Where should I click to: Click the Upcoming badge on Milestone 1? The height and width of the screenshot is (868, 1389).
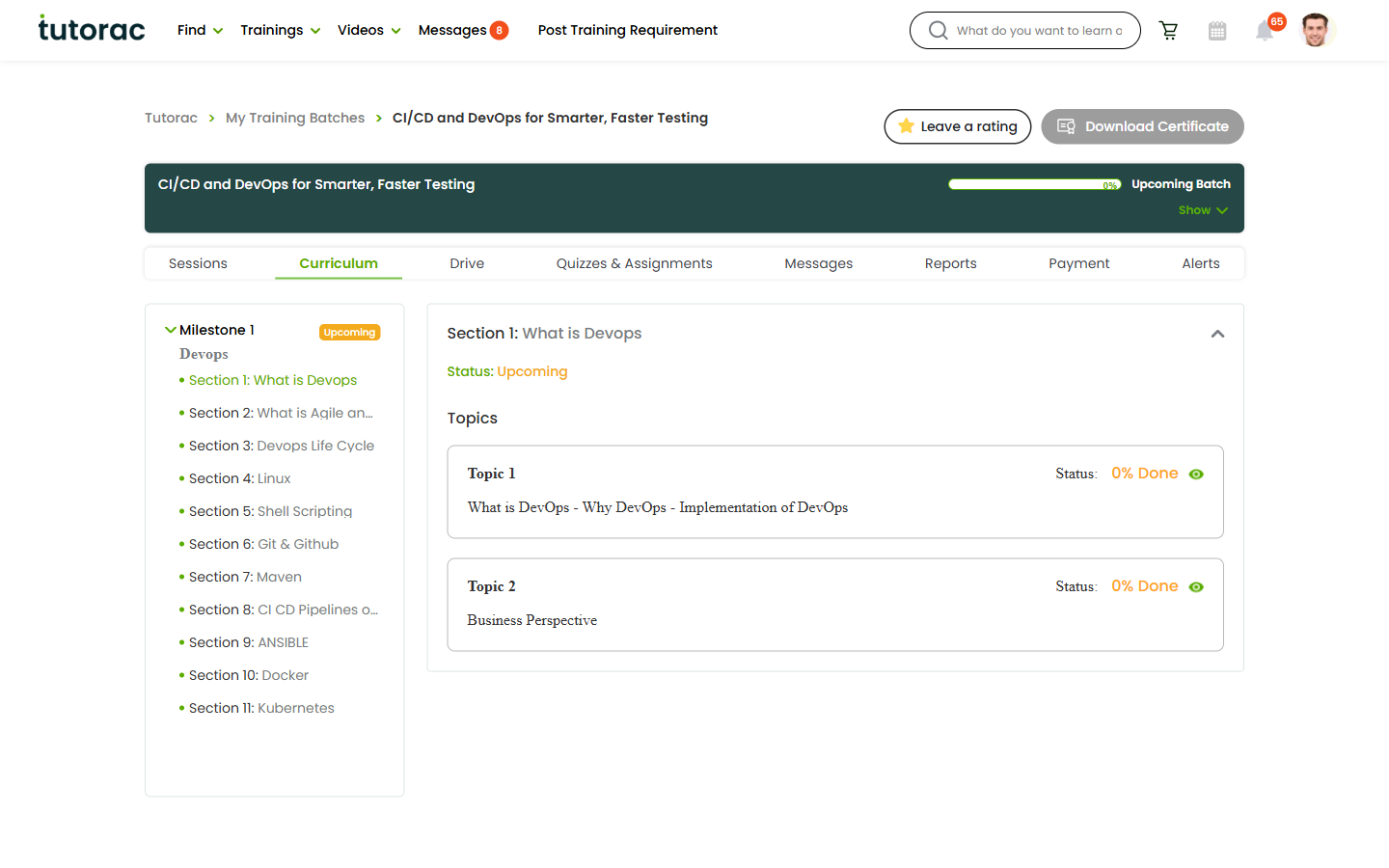click(x=349, y=332)
